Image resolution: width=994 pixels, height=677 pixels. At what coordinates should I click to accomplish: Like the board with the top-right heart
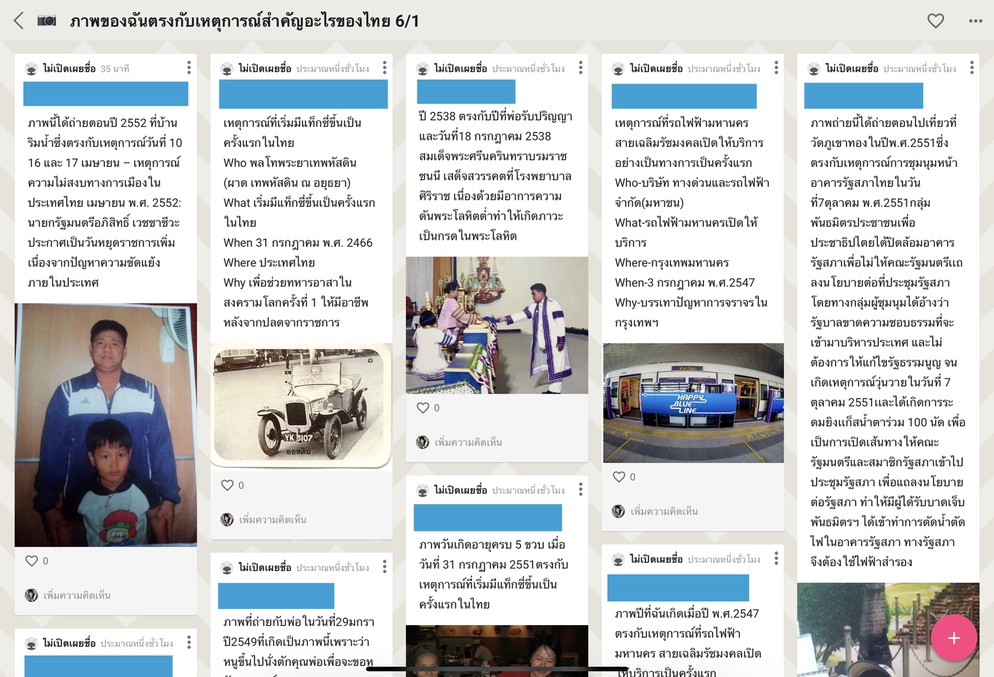936,21
